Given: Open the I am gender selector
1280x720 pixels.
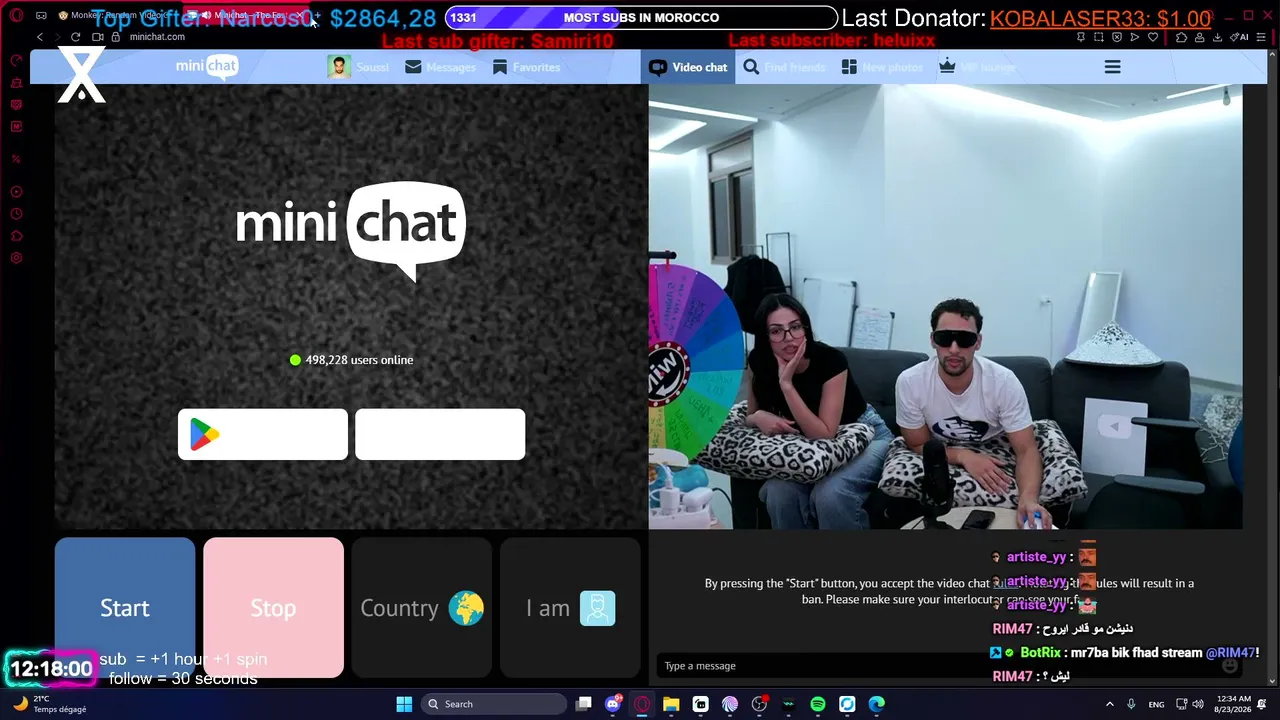Looking at the screenshot, I should 570,608.
